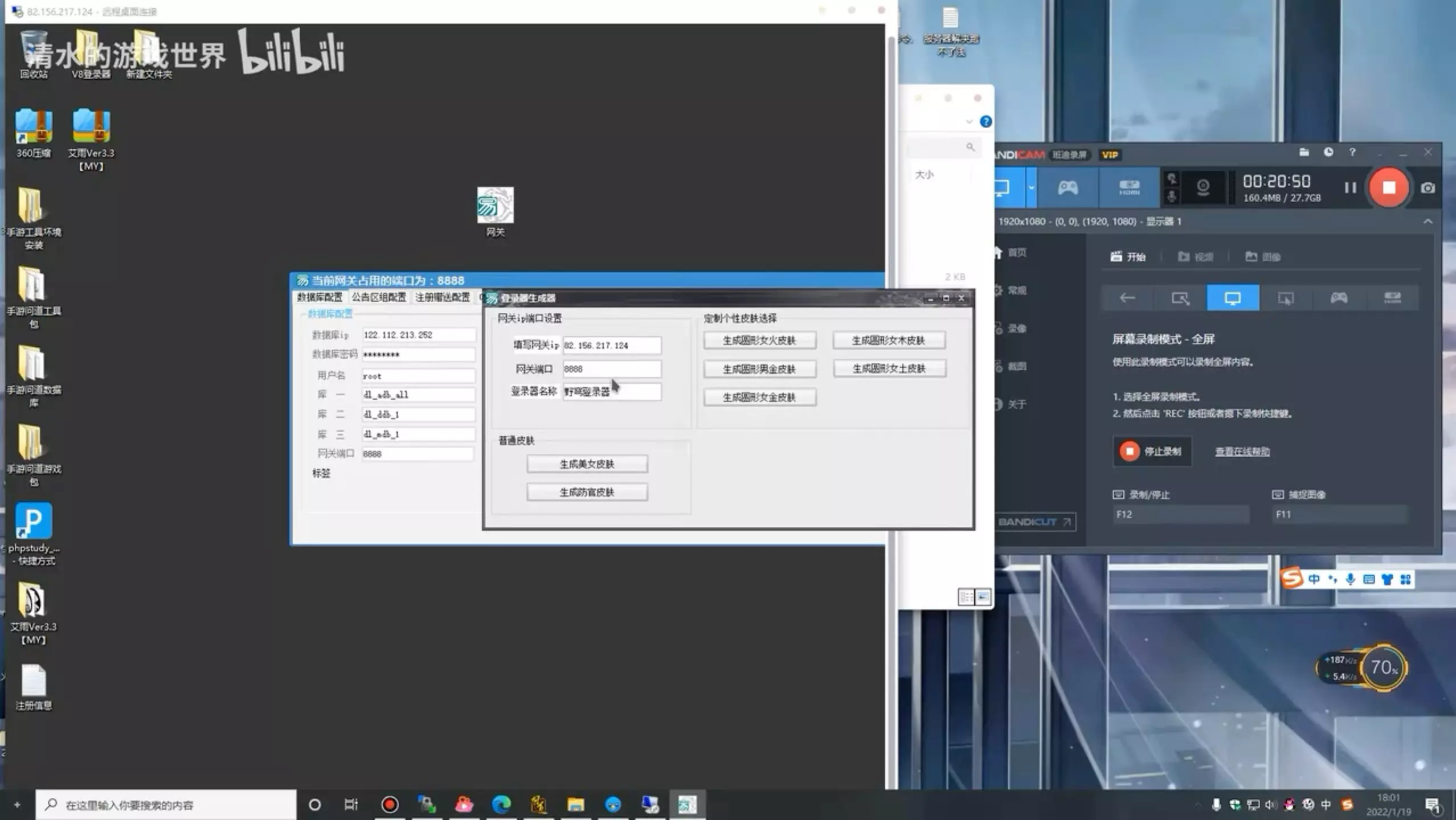Click Bandicam screenshot camera icon
This screenshot has height=820, width=1456.
pyautogui.click(x=1428, y=188)
